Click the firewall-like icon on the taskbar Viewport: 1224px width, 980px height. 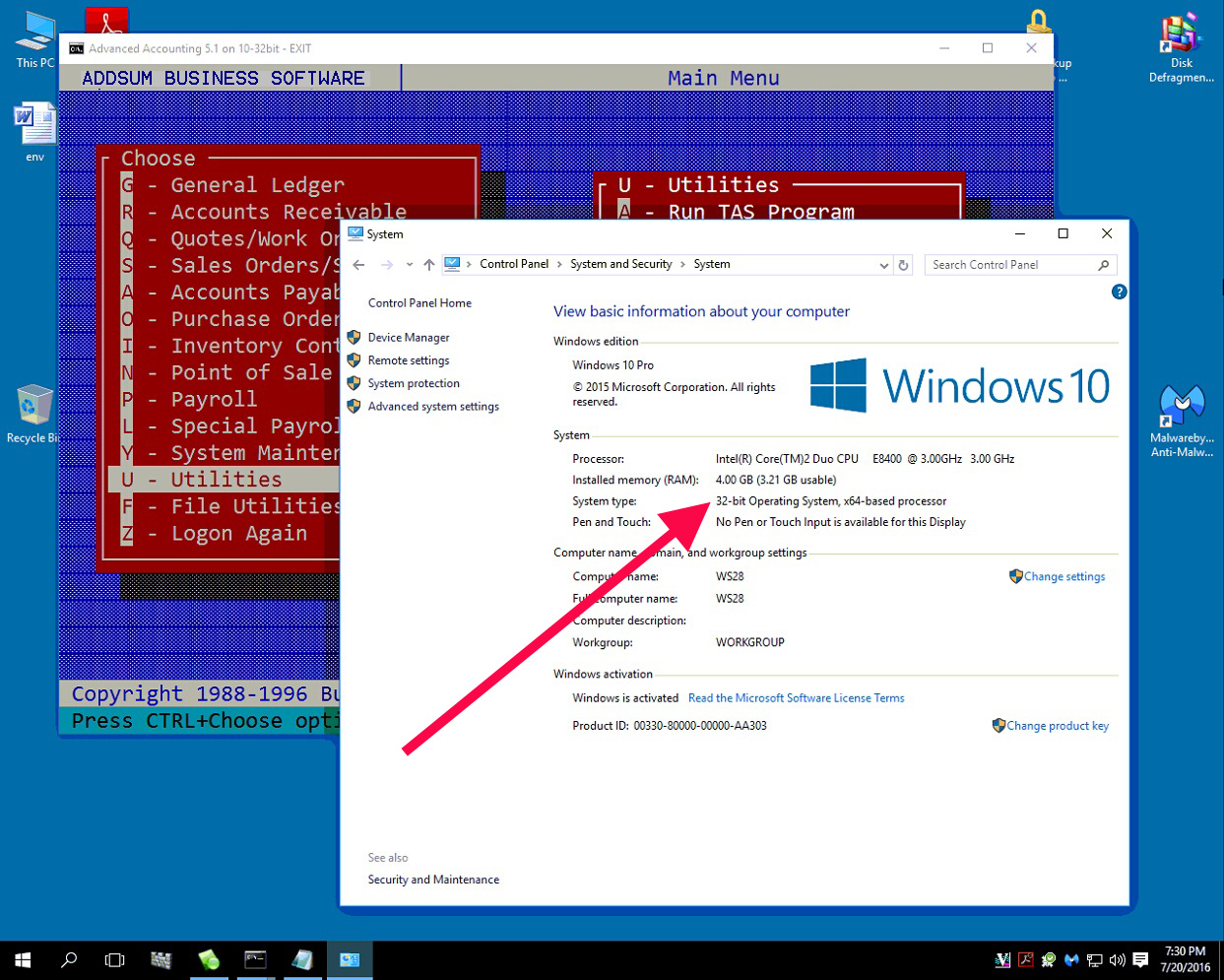click(161, 959)
